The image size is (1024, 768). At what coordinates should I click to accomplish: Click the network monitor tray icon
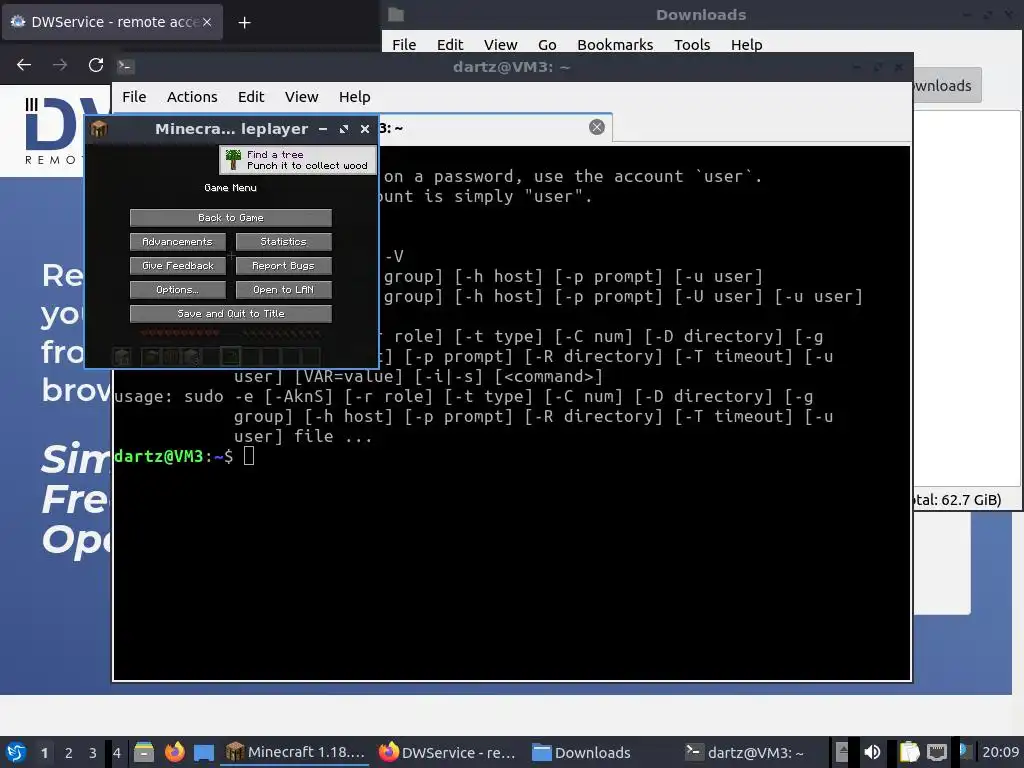click(937, 752)
